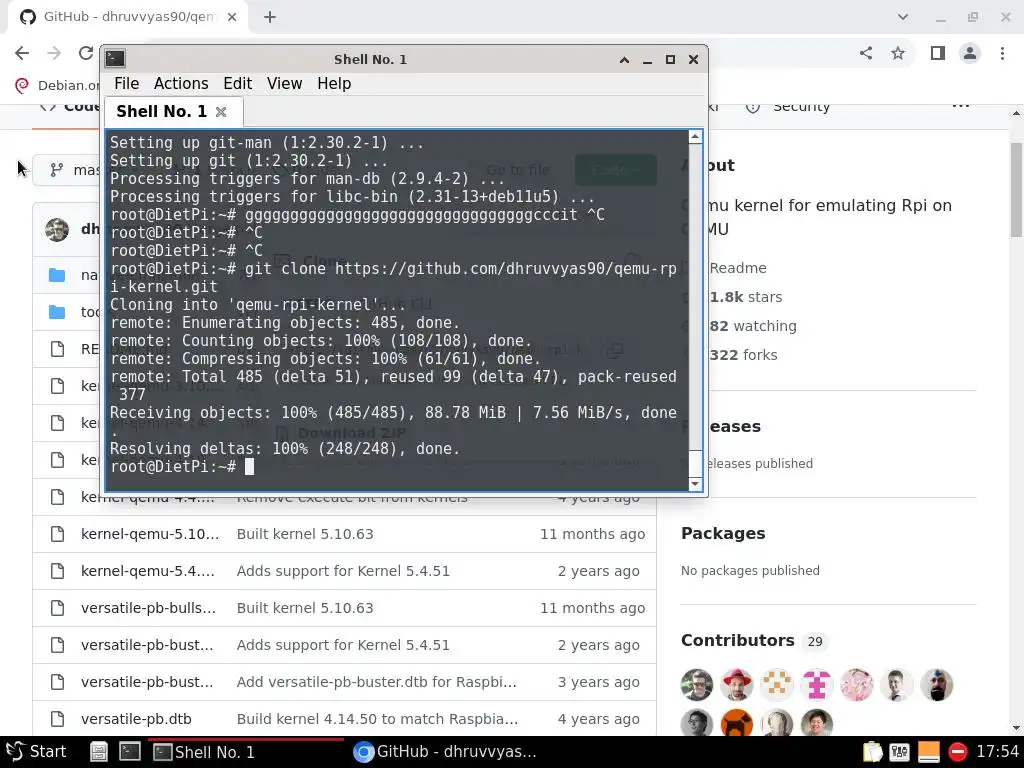Click clipboard tray icon

coord(872,752)
